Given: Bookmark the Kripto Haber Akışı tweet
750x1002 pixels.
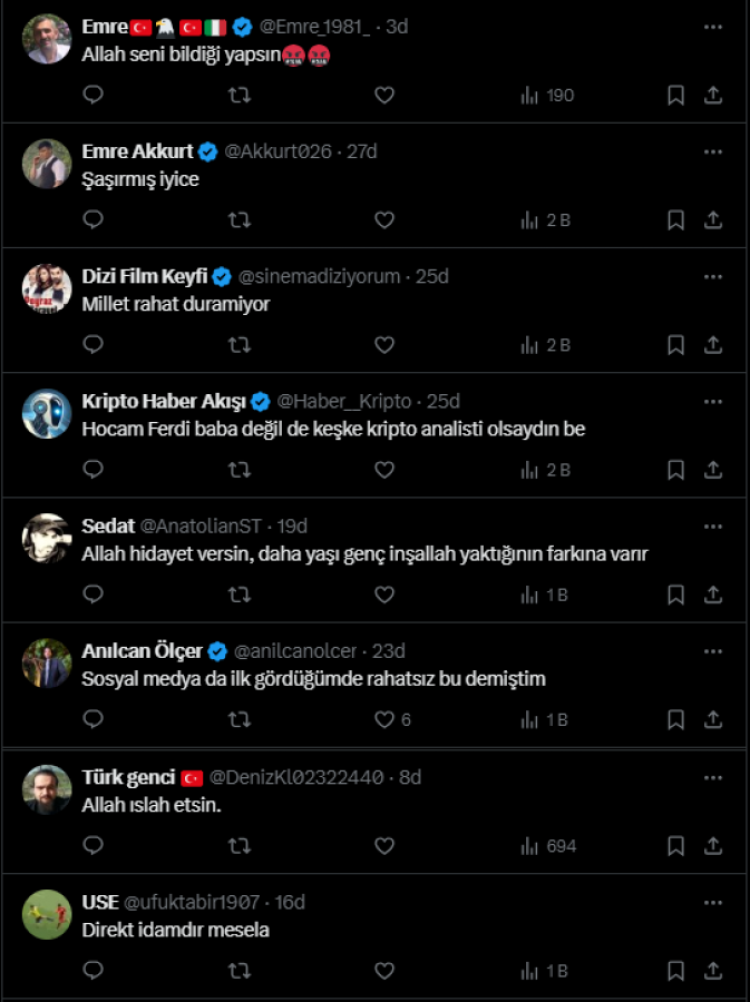Looking at the screenshot, I should [x=676, y=470].
